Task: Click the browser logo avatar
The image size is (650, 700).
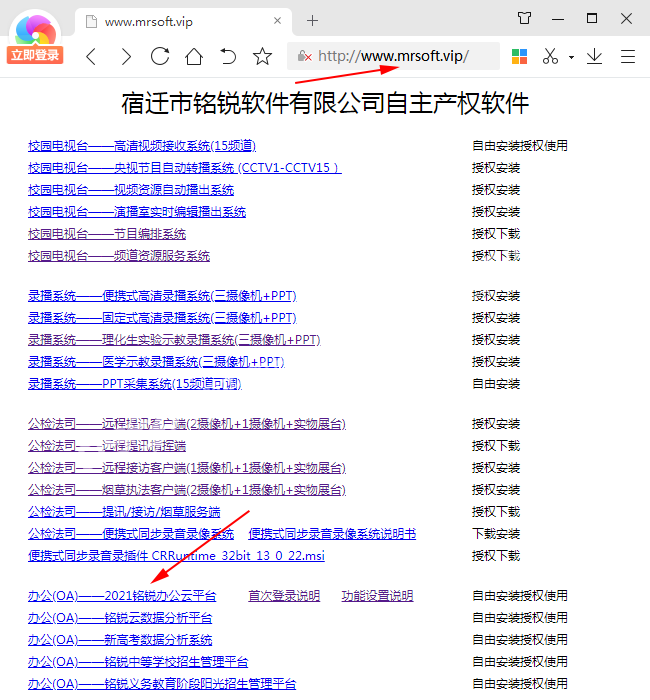Action: [35, 29]
